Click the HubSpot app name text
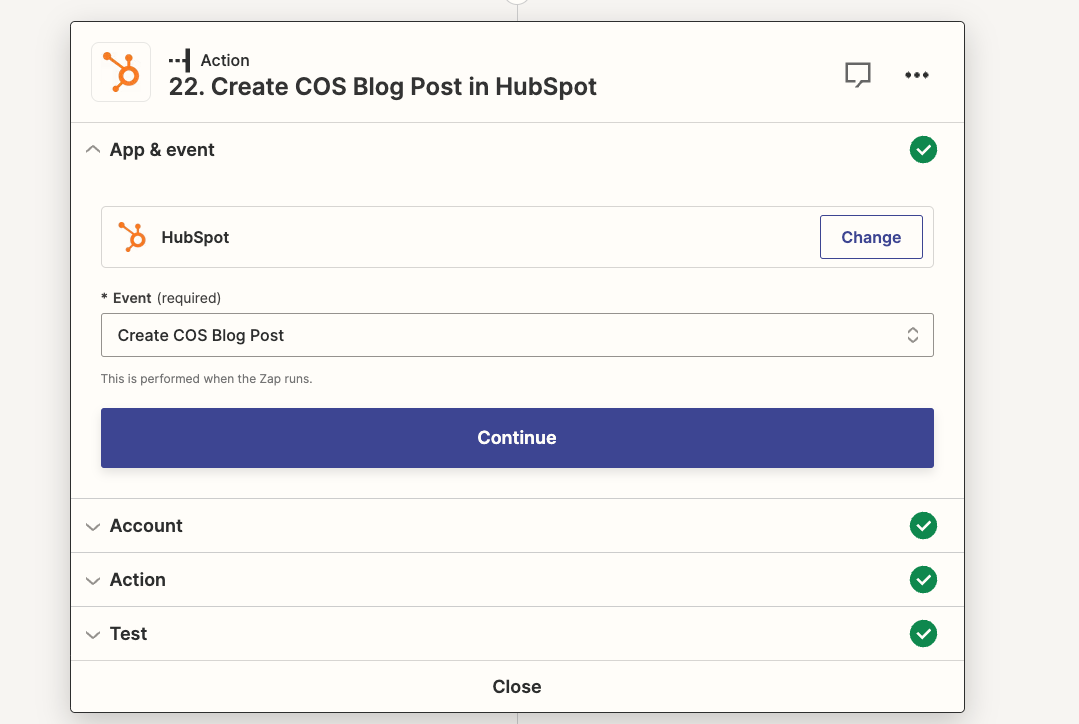The width and height of the screenshot is (1079, 724). coord(195,237)
